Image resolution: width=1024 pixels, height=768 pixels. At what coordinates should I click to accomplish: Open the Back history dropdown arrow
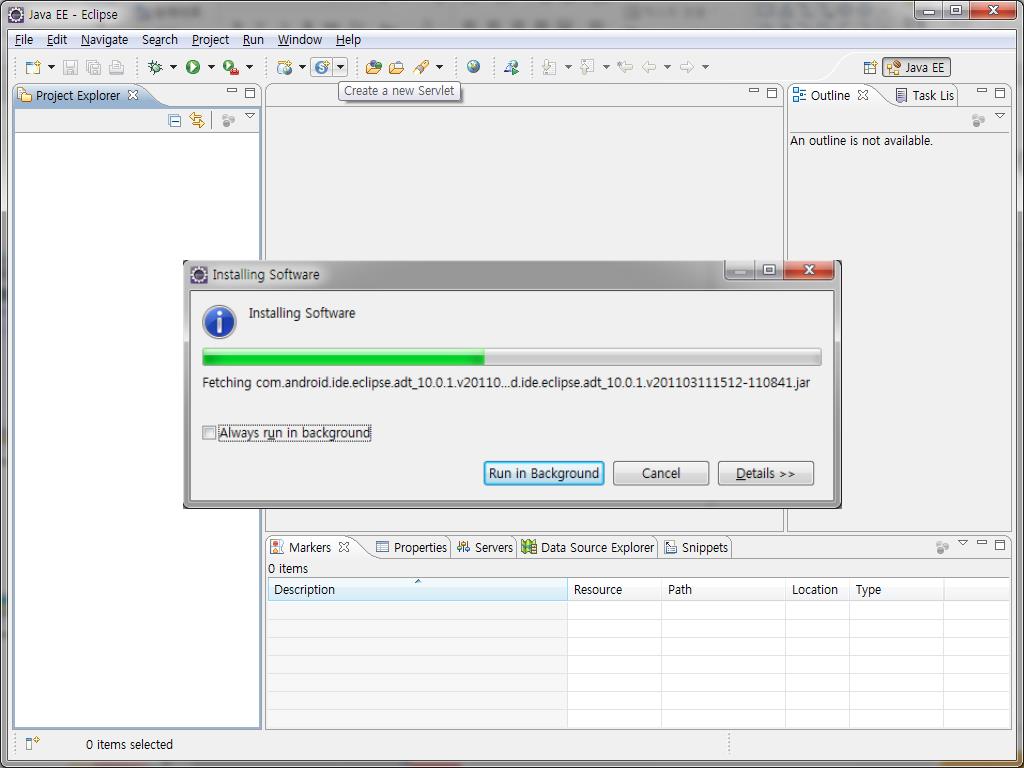tap(667, 67)
